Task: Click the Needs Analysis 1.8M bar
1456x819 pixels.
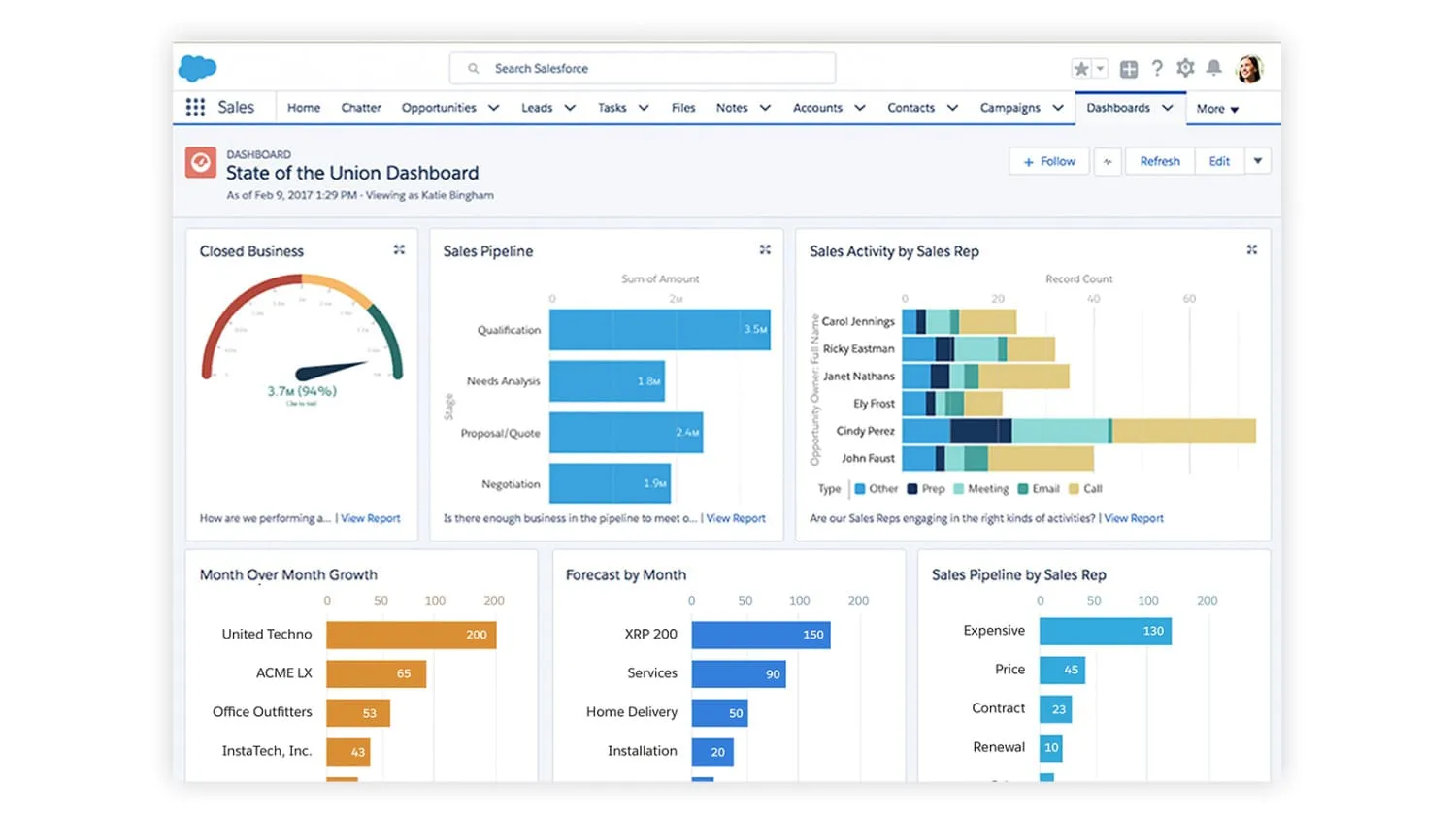Action: (607, 381)
